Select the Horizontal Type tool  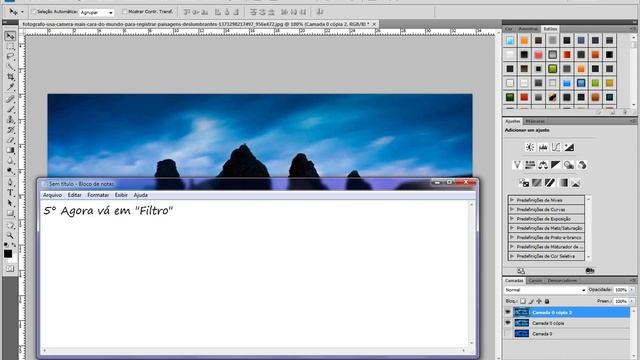click(x=10, y=193)
